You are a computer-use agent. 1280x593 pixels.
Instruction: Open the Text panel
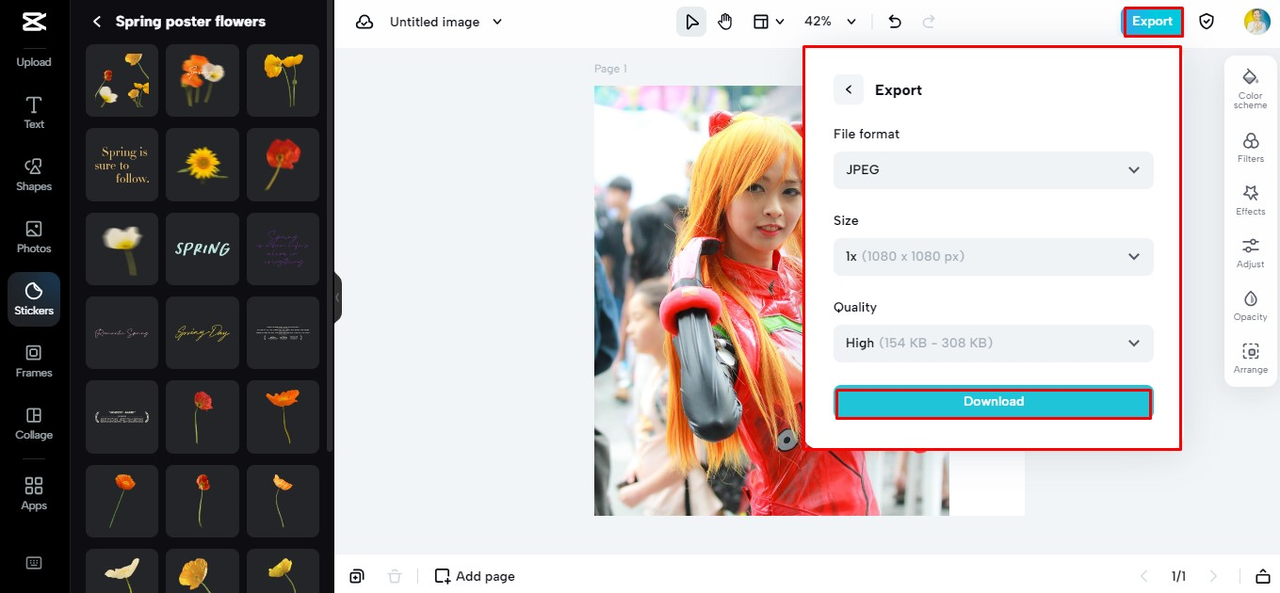click(x=33, y=113)
